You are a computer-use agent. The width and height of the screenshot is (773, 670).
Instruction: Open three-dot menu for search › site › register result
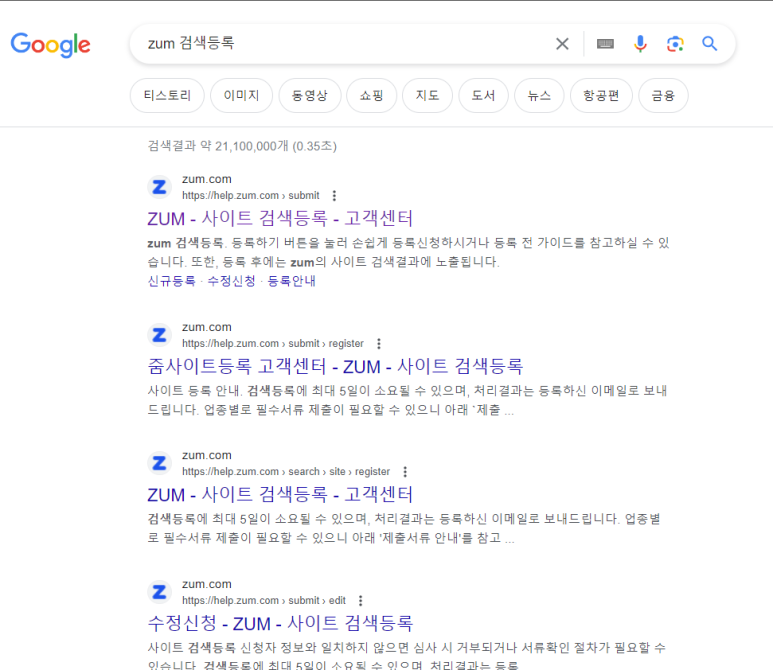coord(405,472)
